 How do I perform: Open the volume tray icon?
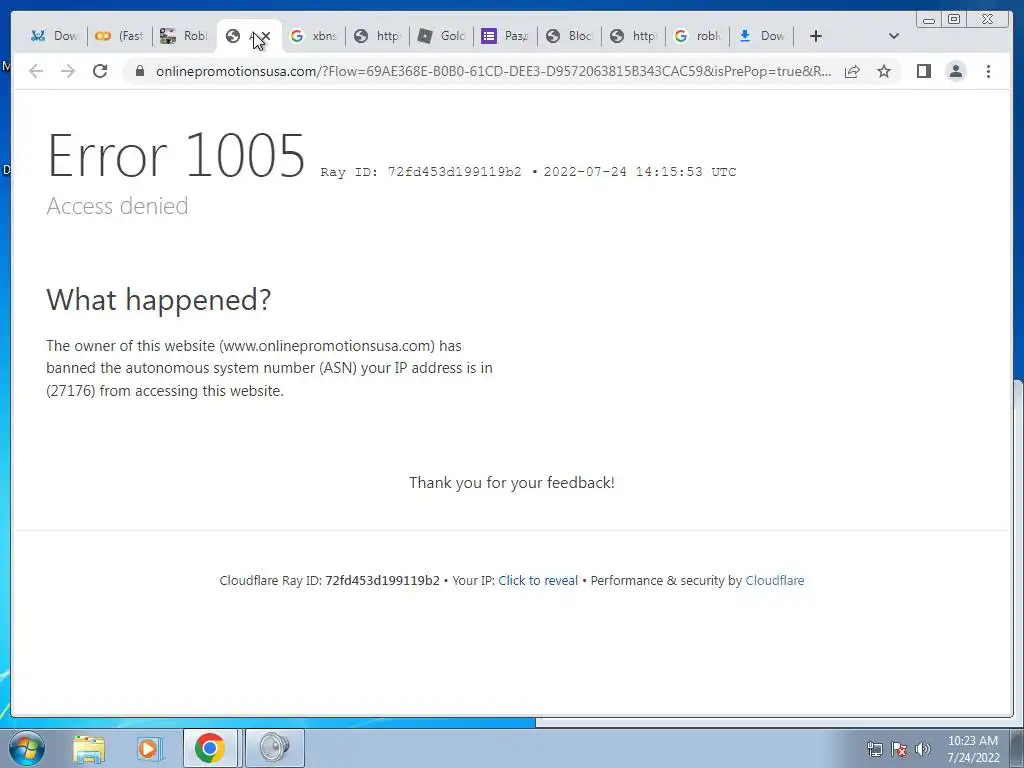point(922,748)
